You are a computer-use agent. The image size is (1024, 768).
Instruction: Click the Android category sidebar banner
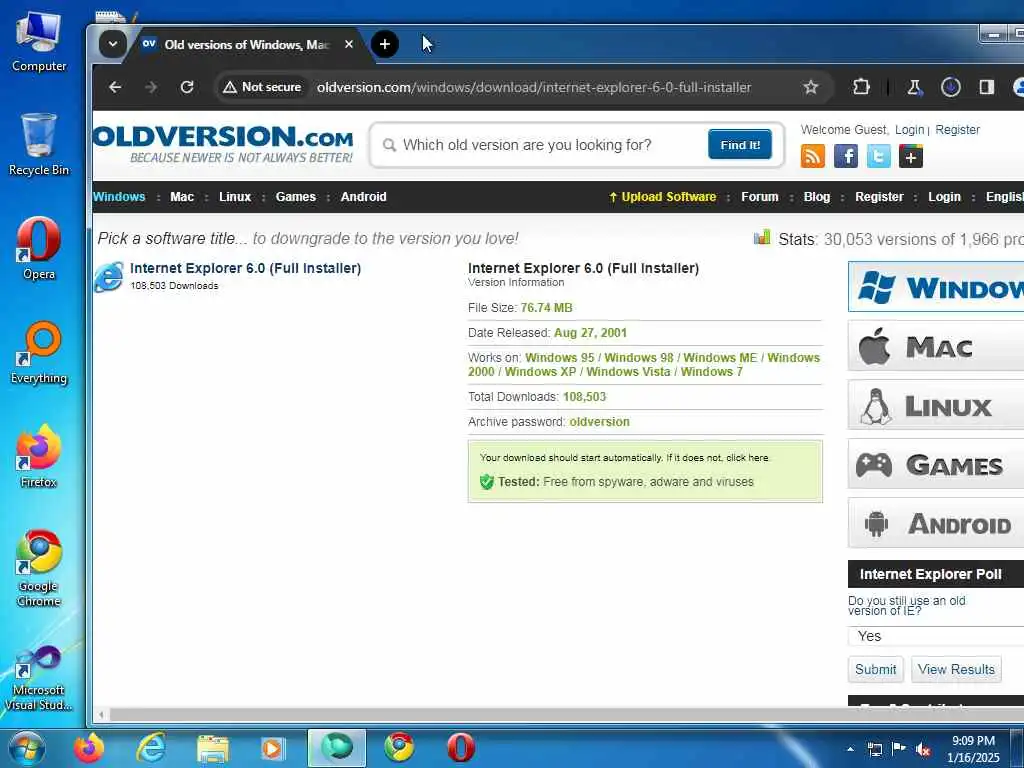936,522
